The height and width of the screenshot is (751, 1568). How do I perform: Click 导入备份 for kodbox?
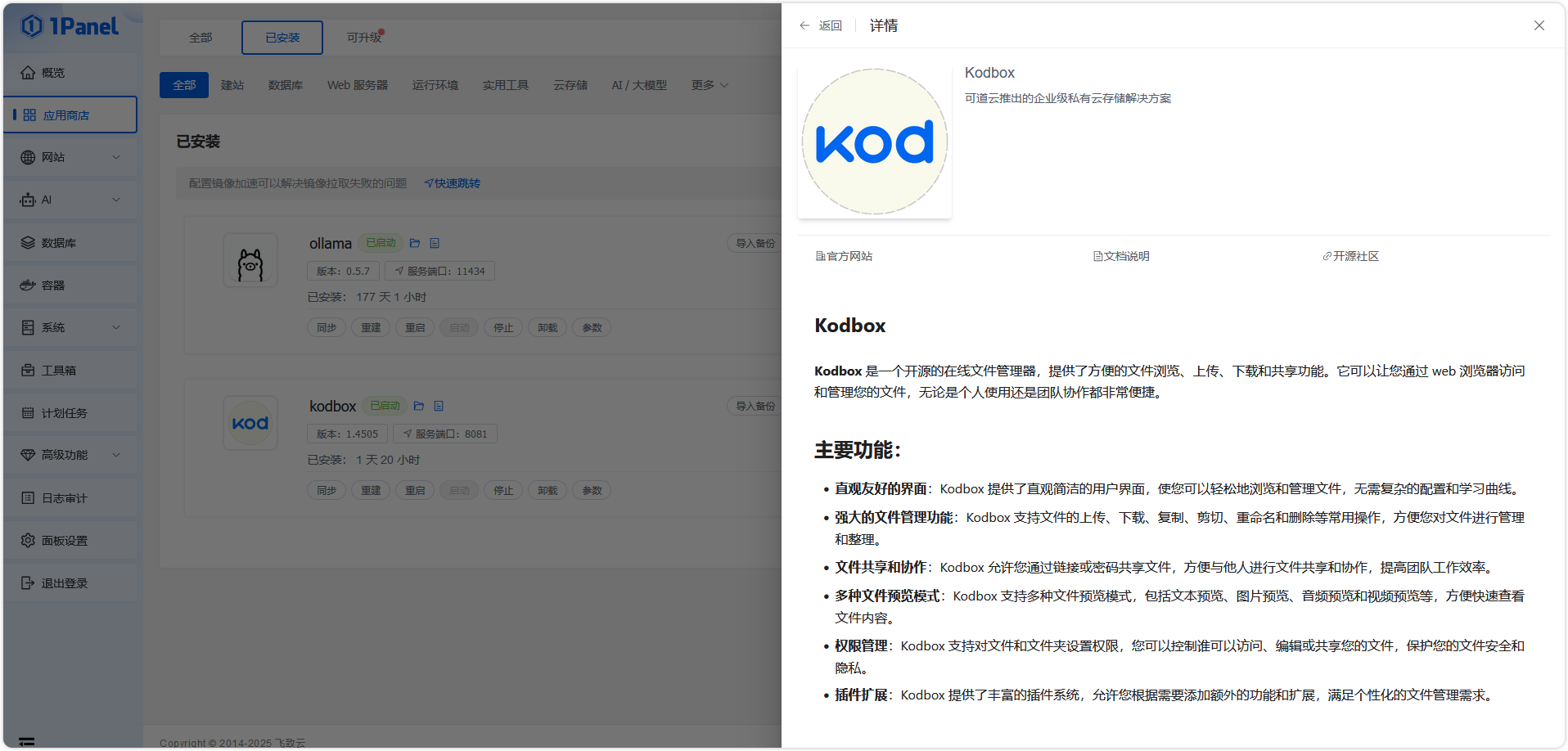point(755,406)
